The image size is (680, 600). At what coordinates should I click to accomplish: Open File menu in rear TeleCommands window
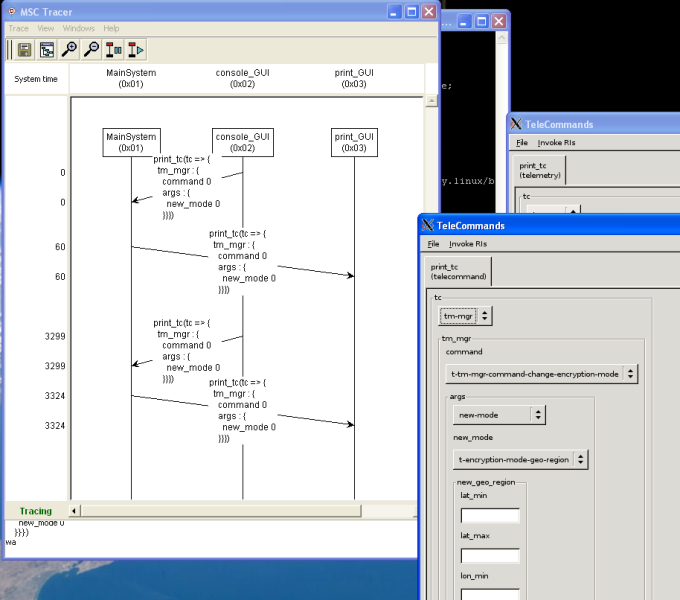click(x=522, y=143)
